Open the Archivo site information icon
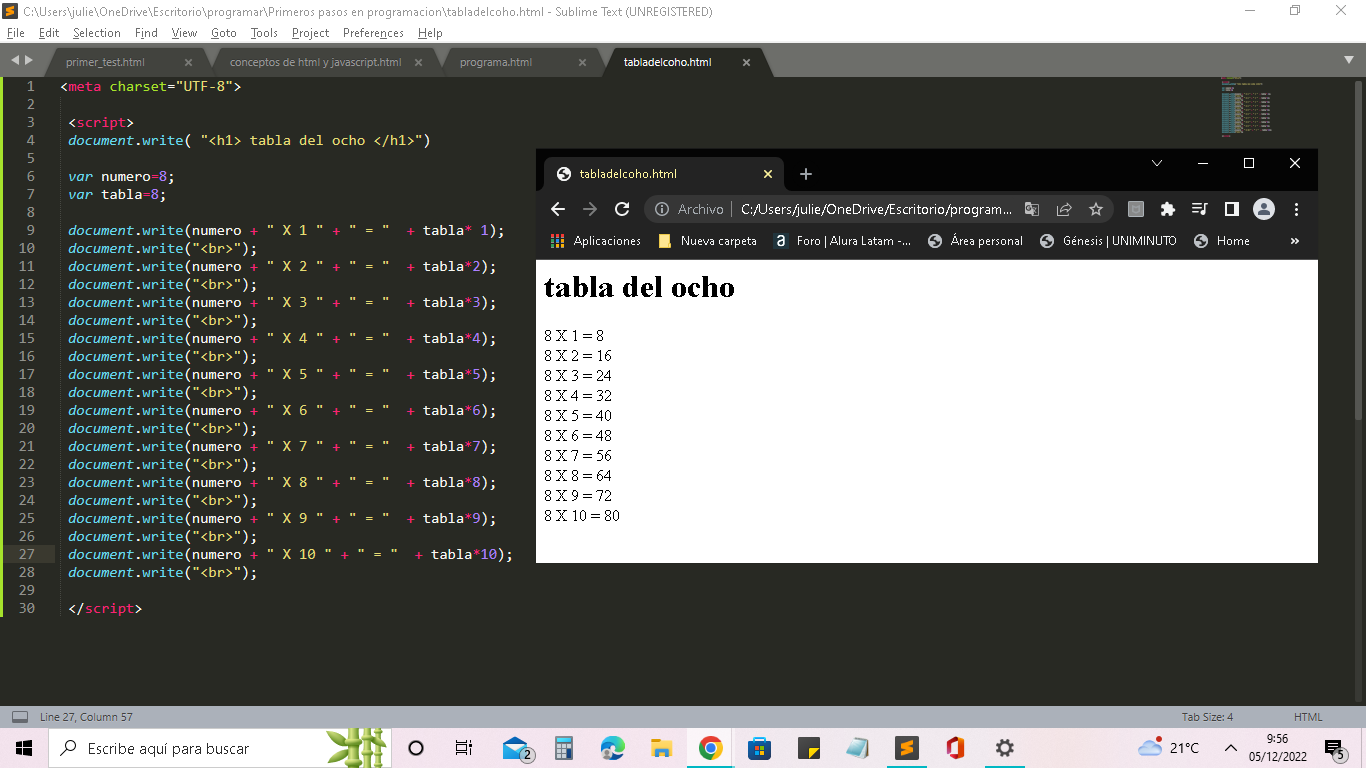Image resolution: width=1366 pixels, height=768 pixels. point(662,209)
